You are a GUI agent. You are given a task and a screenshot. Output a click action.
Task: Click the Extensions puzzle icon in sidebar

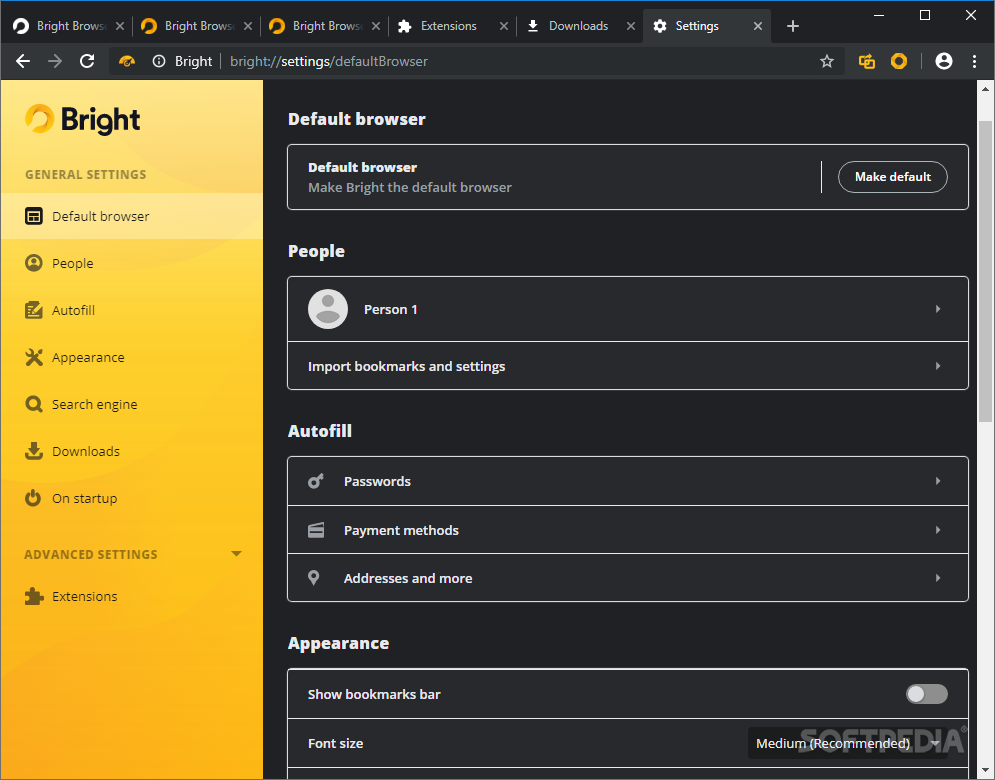click(x=34, y=596)
